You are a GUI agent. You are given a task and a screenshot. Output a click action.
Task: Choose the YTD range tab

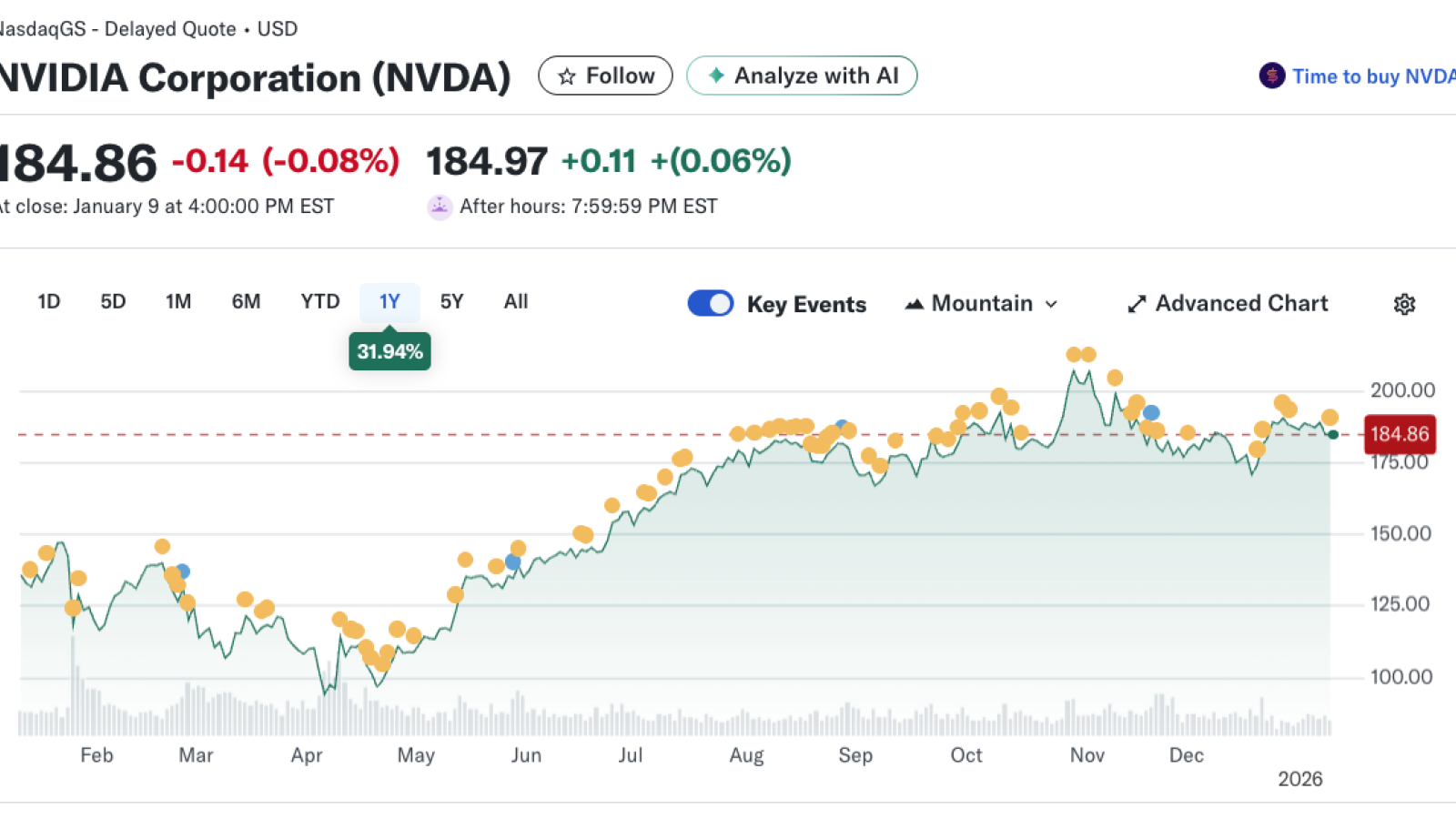(x=319, y=302)
